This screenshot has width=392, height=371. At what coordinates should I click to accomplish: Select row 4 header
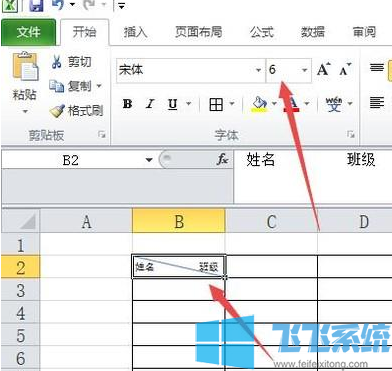21,313
